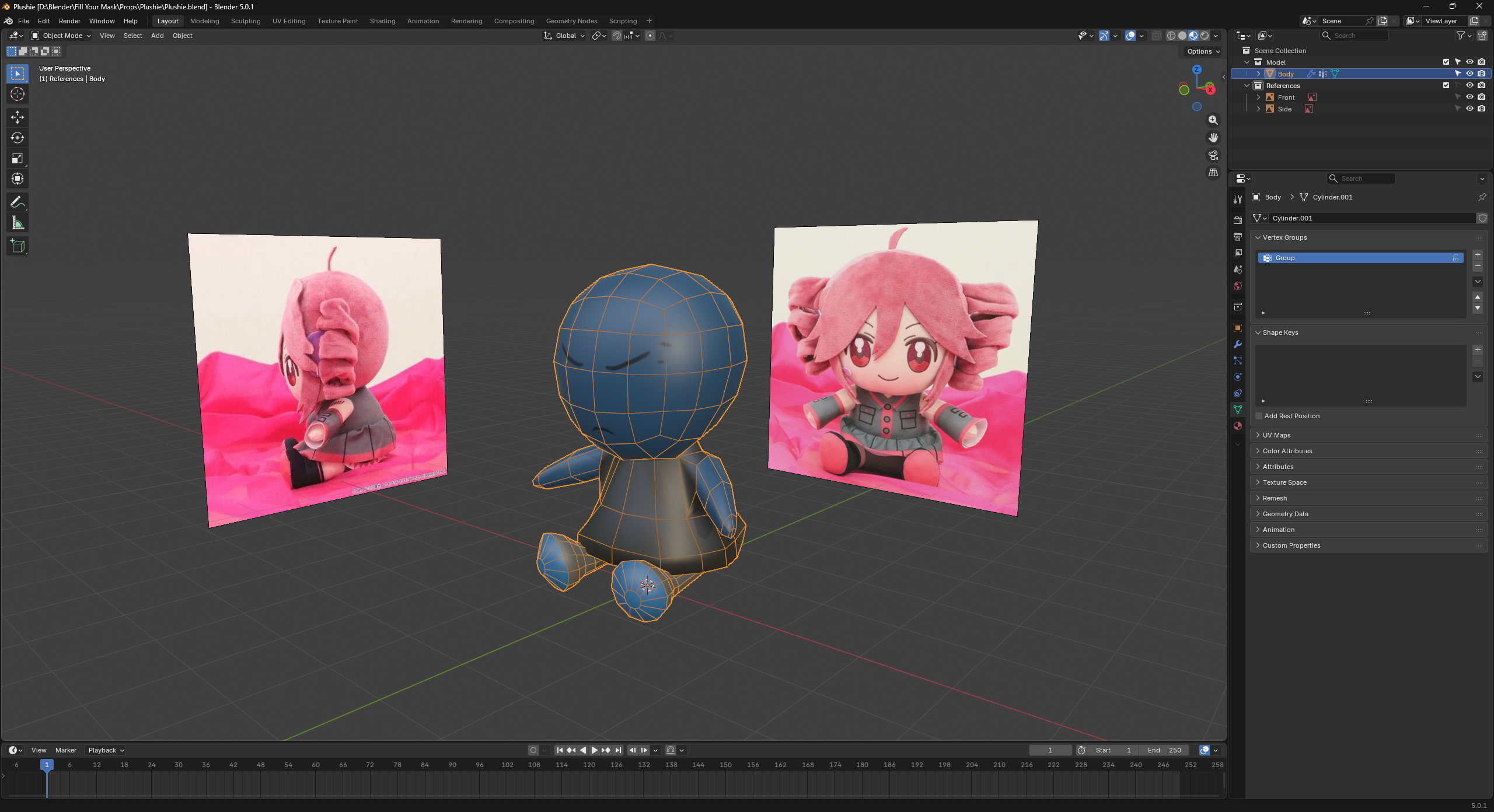Screen dimensions: 1494x812
Task: Open the viewport Options dropdown
Action: coord(1203,51)
